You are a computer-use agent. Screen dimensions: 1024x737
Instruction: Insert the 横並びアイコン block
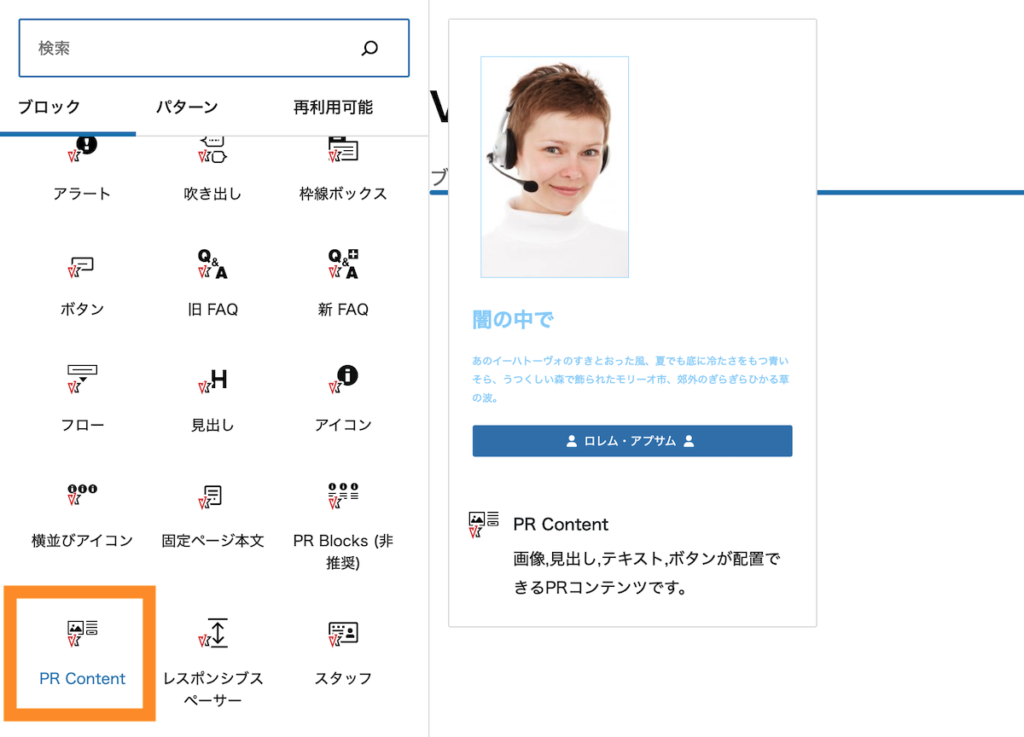click(x=82, y=516)
